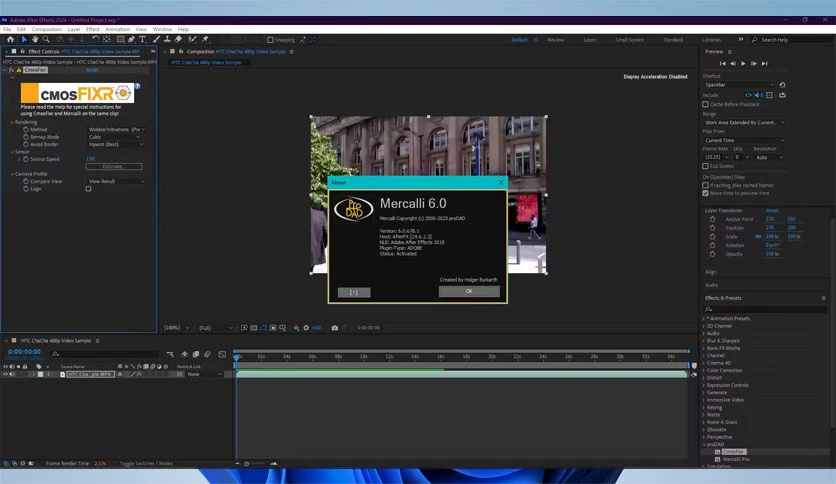Click OK in the About dialog
Screen dimensions: 836x484
tap(469, 291)
